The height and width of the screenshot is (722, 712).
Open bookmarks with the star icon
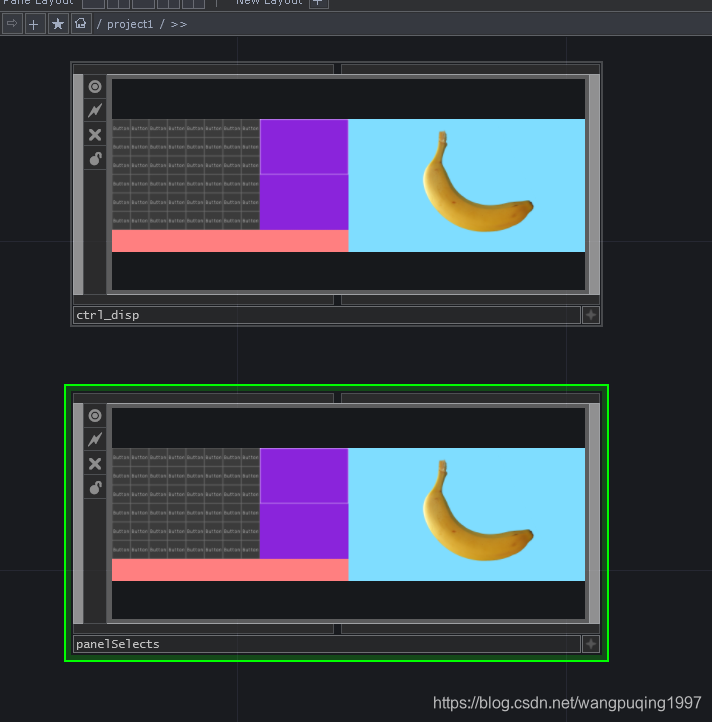(x=58, y=24)
